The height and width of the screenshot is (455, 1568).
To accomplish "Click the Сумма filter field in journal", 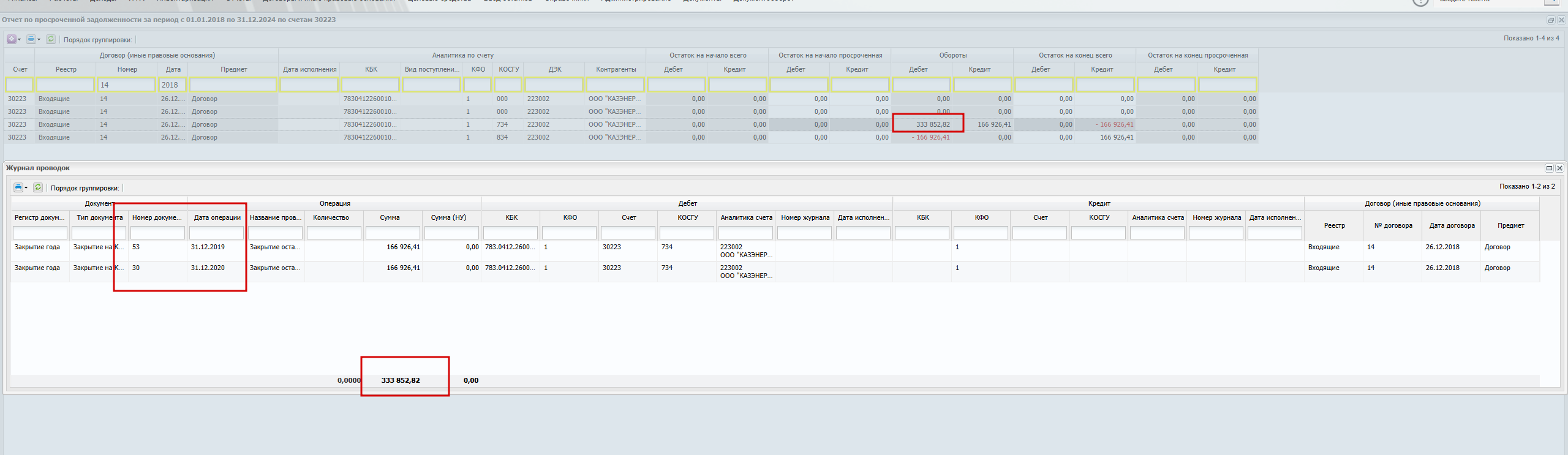I will (393, 233).
